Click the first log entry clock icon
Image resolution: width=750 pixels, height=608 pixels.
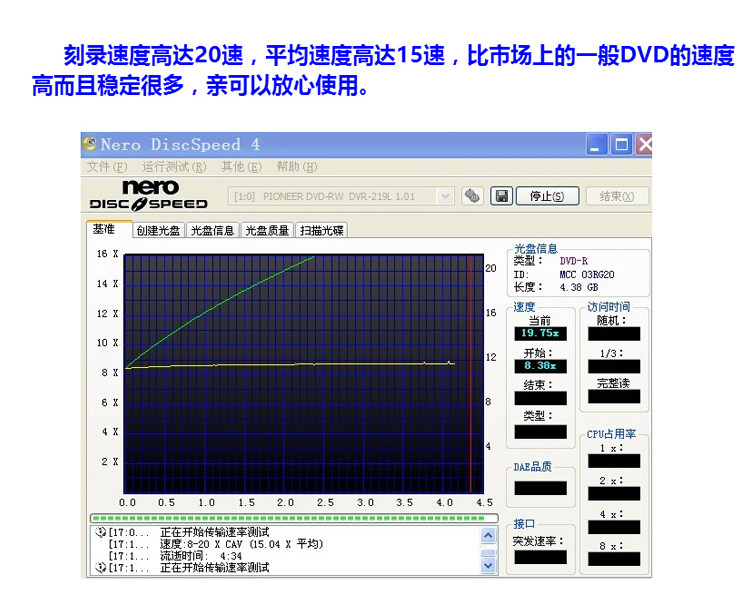100,532
